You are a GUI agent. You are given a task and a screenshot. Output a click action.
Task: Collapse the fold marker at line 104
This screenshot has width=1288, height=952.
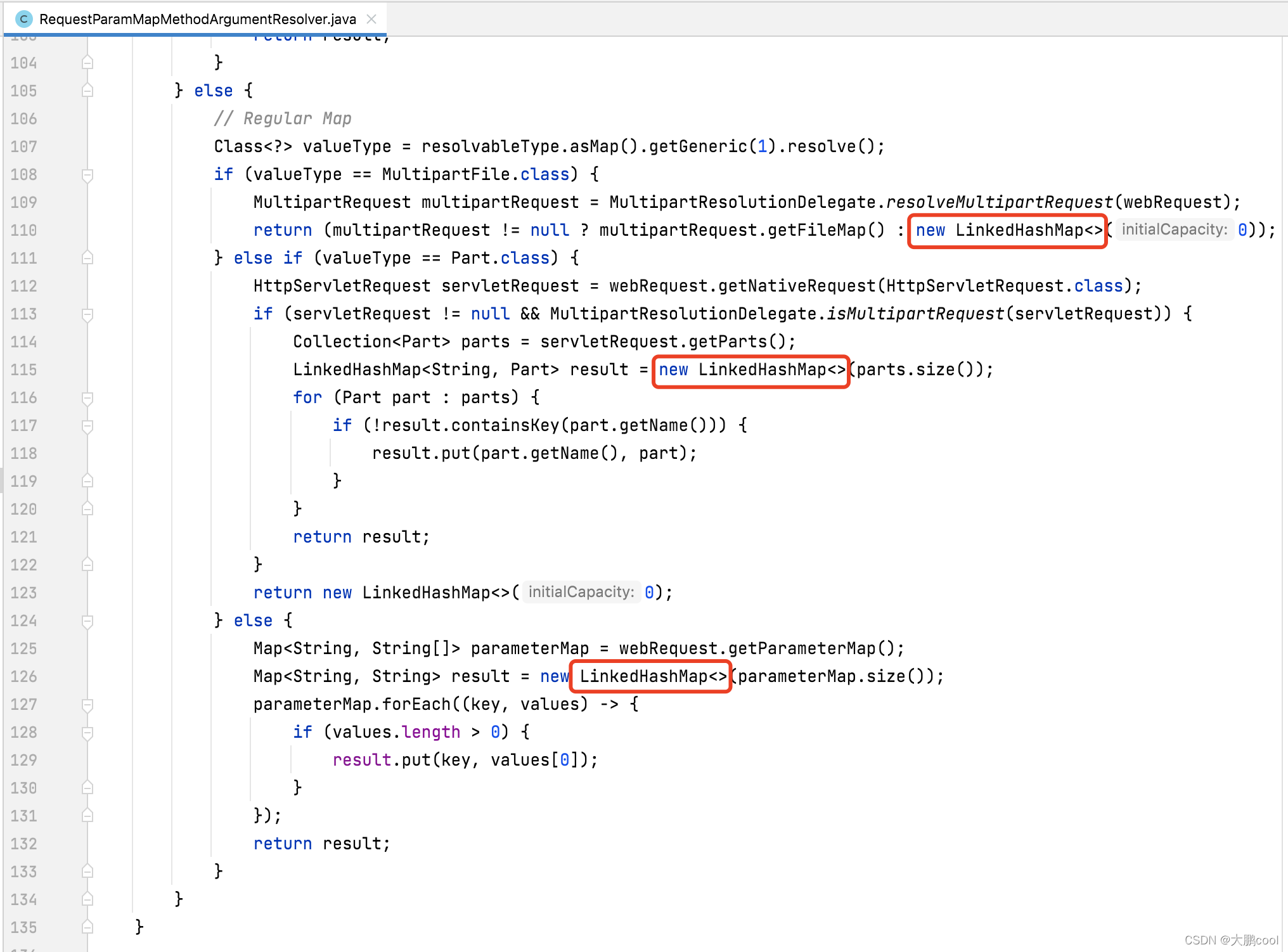[x=87, y=63]
